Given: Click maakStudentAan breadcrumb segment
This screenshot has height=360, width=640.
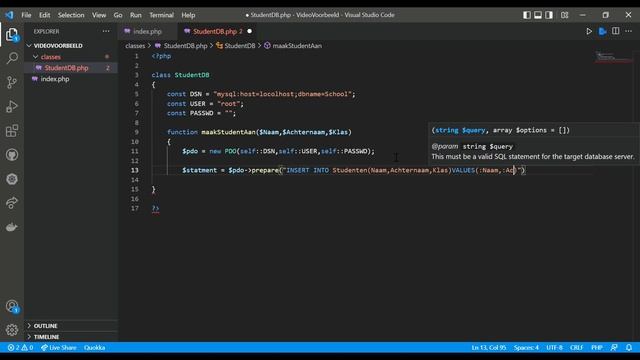Looking at the screenshot, I should 297,46.
